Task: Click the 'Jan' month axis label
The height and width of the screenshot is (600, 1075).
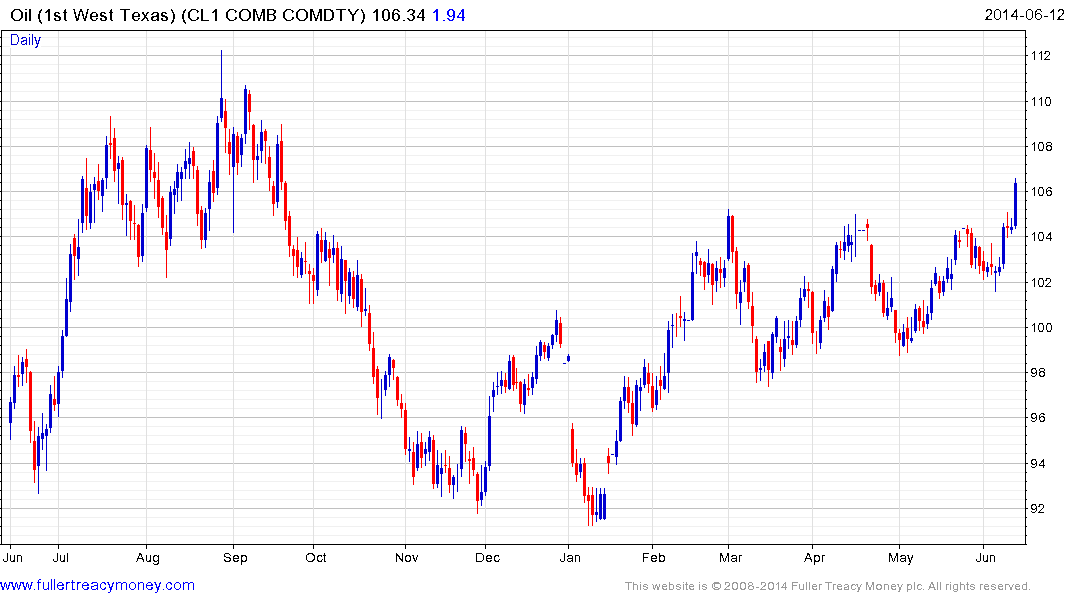Action: tap(570, 557)
